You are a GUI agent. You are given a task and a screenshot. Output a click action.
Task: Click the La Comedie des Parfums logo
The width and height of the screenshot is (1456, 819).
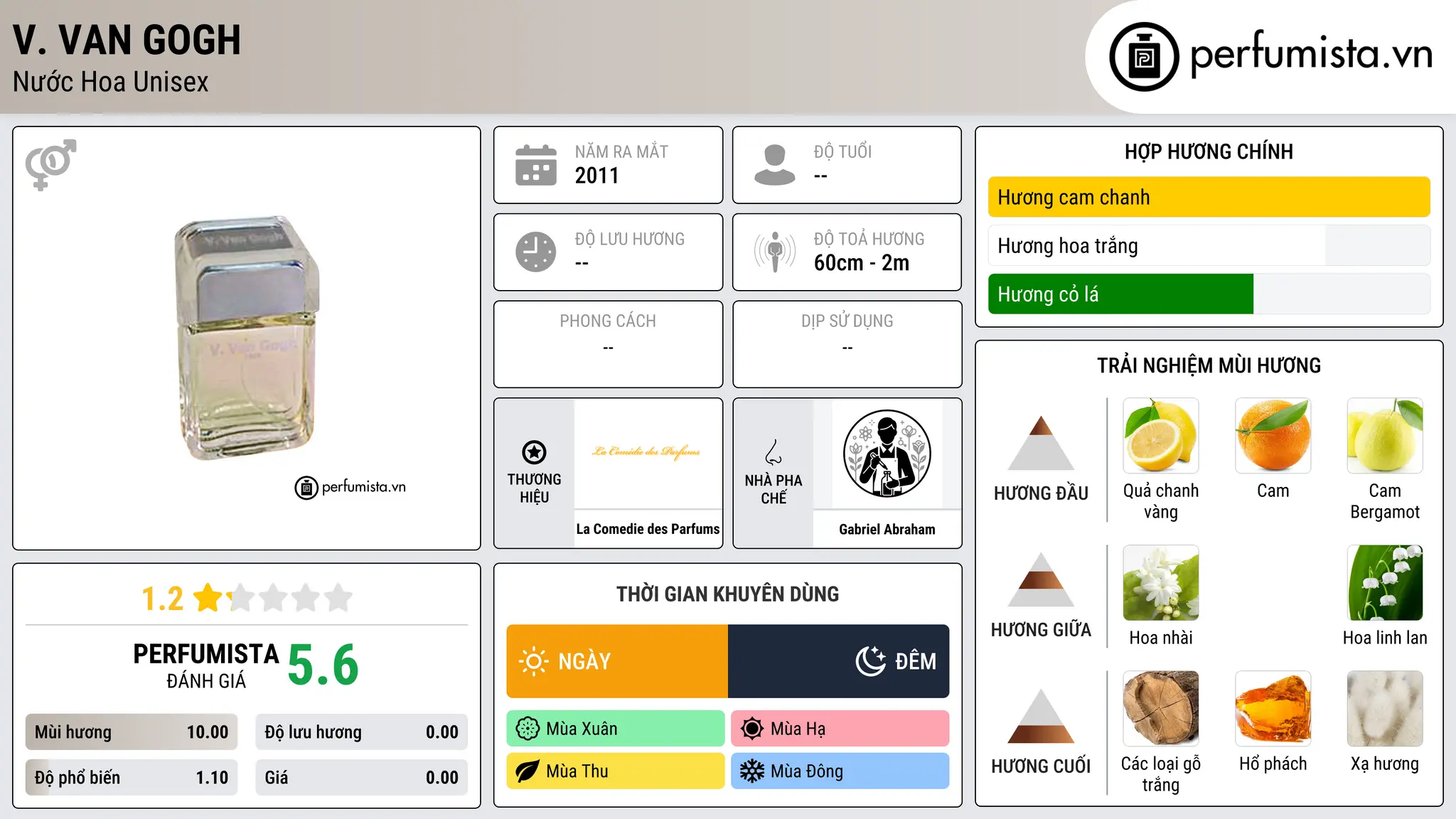click(647, 452)
